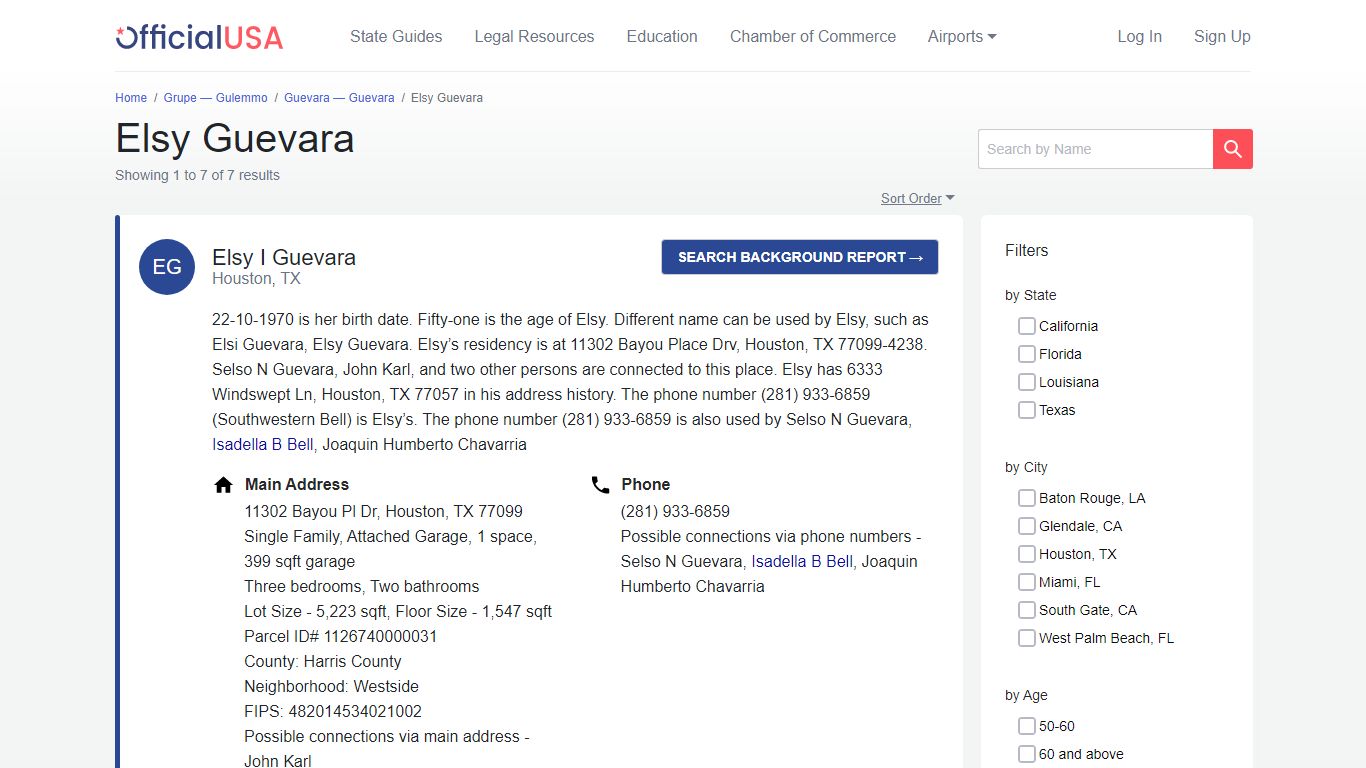The width and height of the screenshot is (1366, 768).
Task: Toggle the South Gate, CA checkbox
Action: click(1026, 610)
